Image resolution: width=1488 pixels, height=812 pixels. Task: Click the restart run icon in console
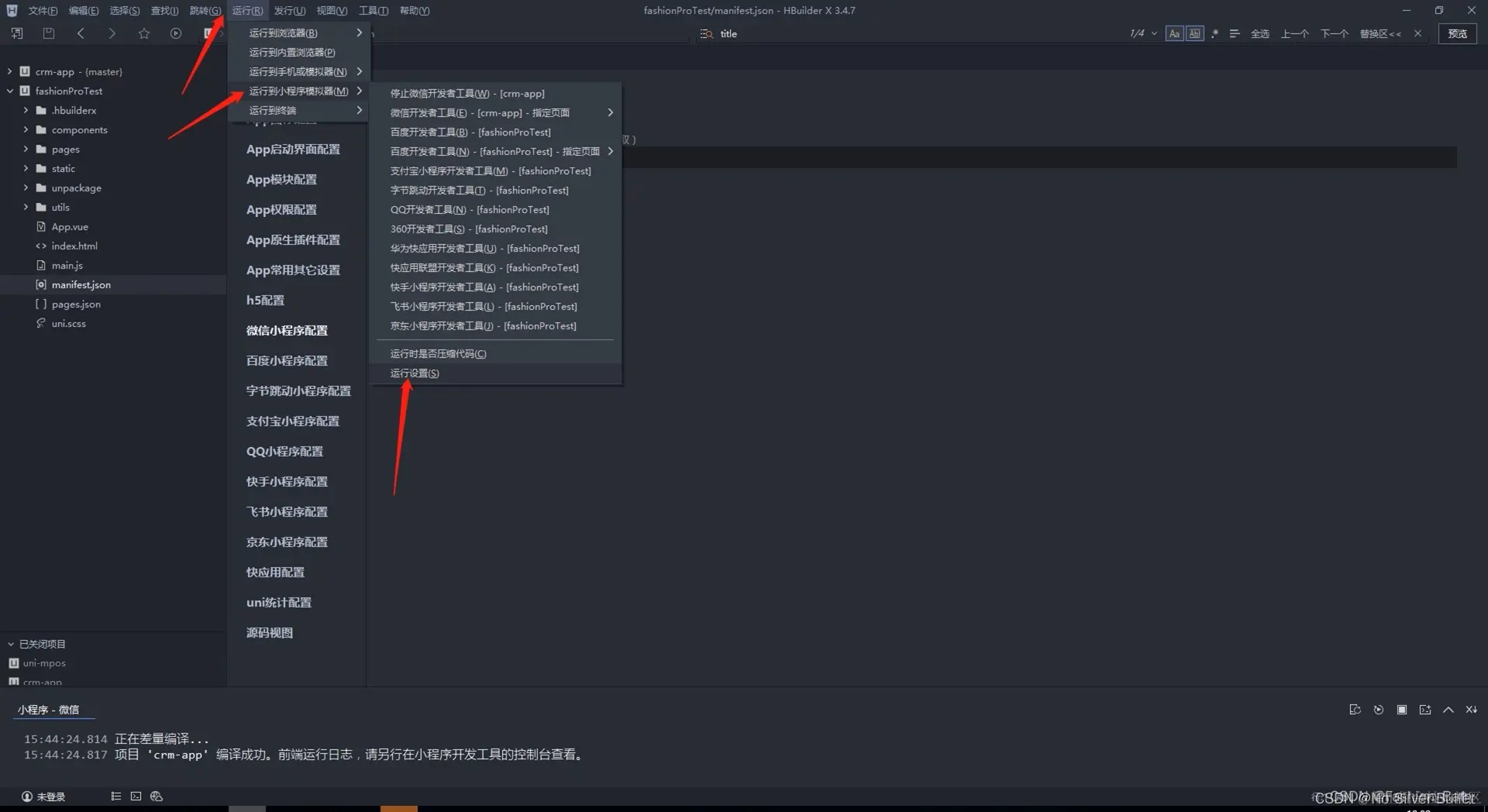click(1378, 709)
